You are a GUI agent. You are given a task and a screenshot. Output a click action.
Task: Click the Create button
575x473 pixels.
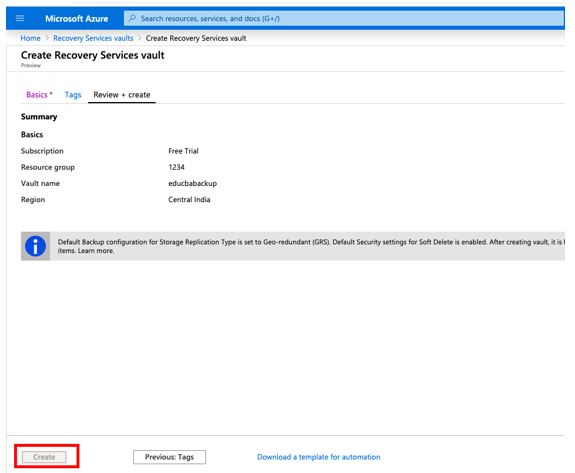click(44, 457)
